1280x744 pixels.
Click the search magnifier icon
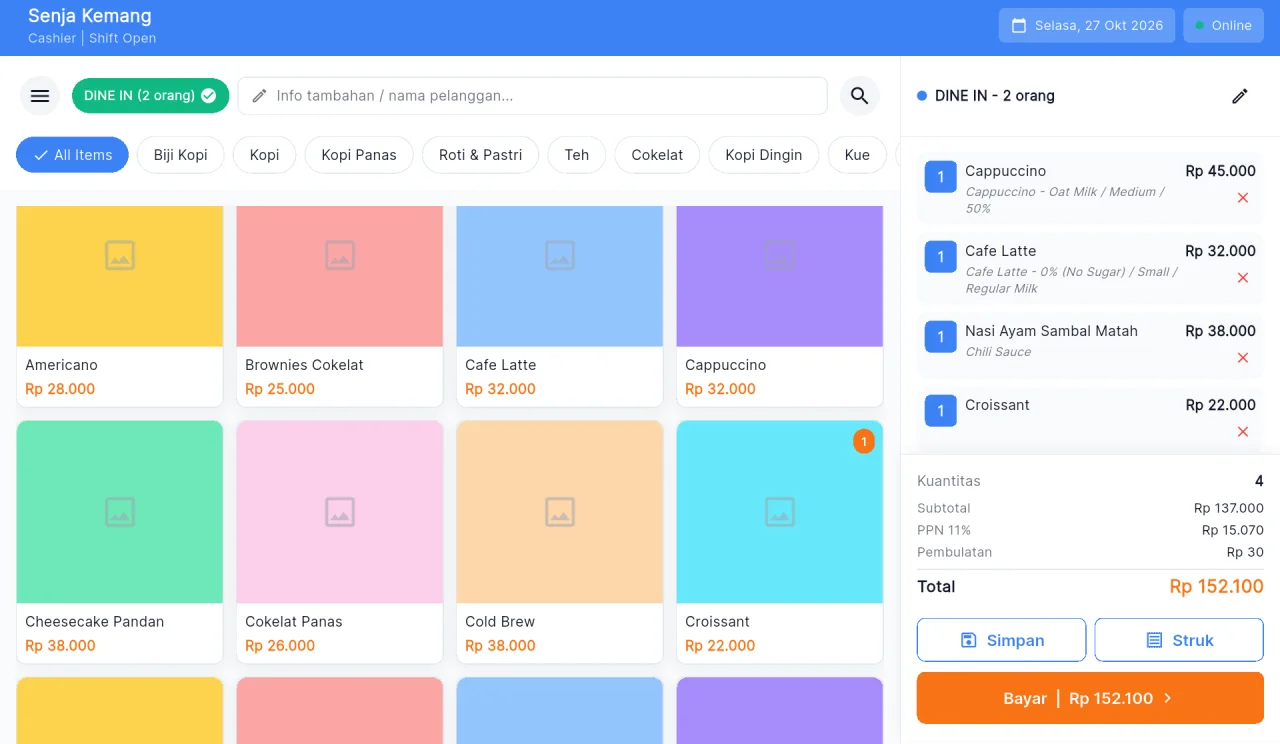859,96
